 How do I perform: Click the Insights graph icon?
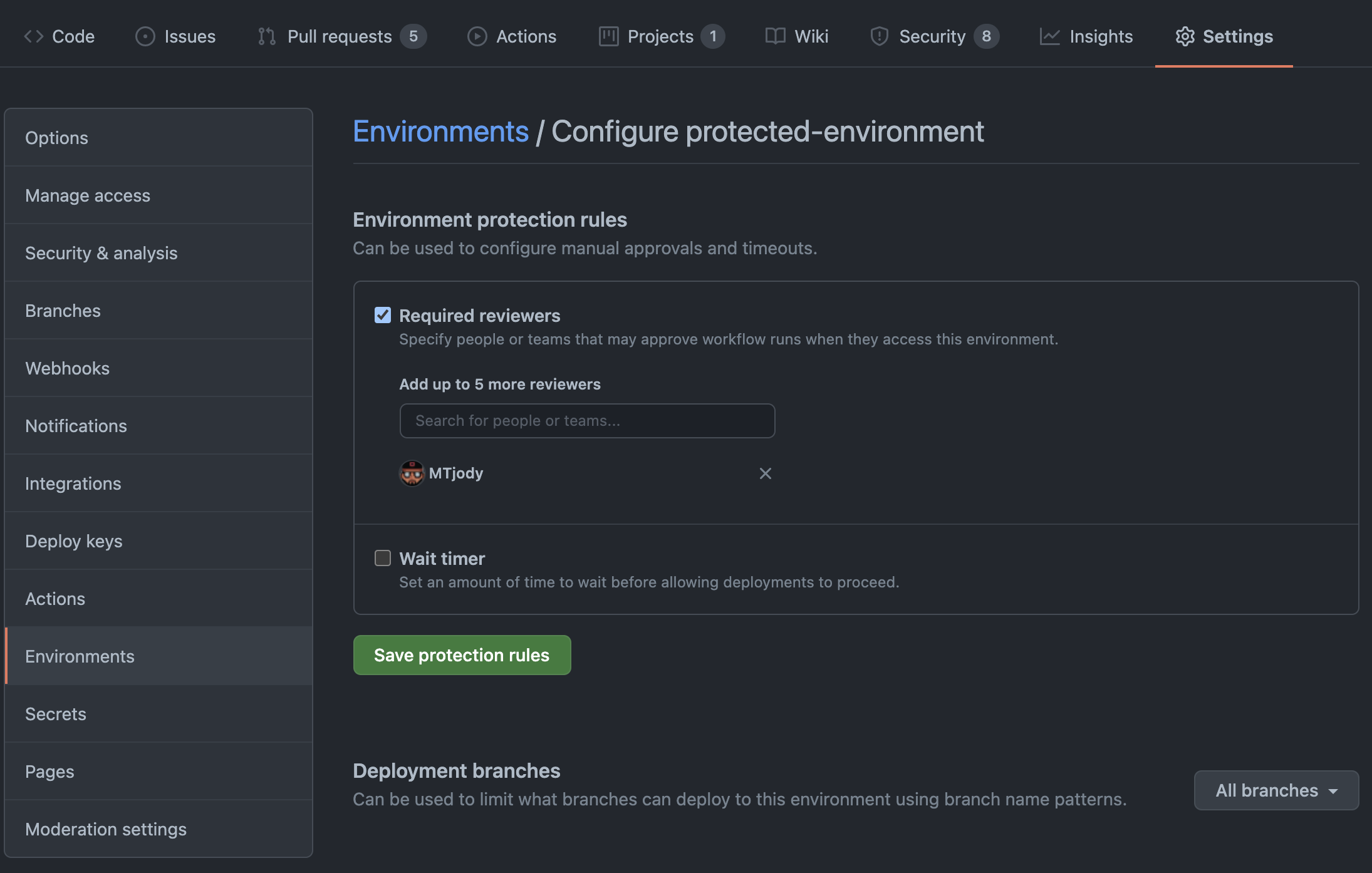click(x=1049, y=36)
